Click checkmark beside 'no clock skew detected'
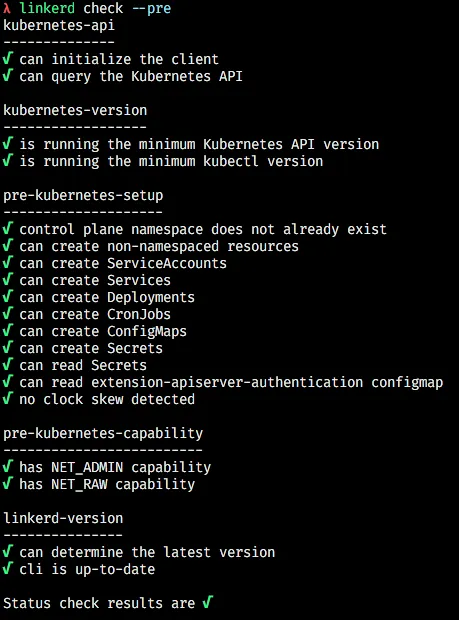 [x=8, y=399]
